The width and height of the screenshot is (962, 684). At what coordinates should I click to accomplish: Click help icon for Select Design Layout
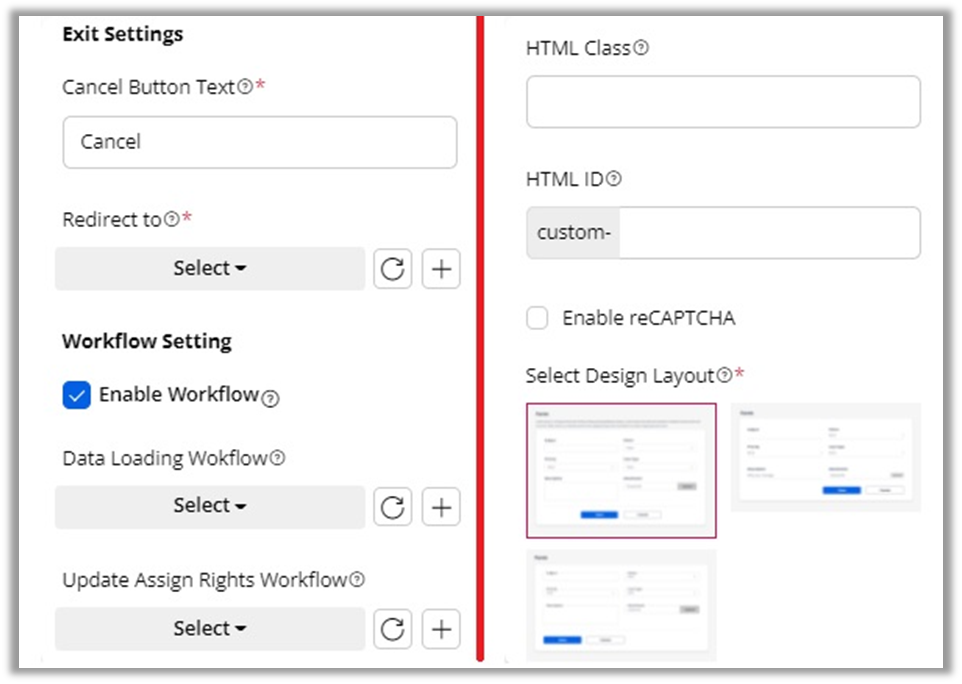point(725,376)
